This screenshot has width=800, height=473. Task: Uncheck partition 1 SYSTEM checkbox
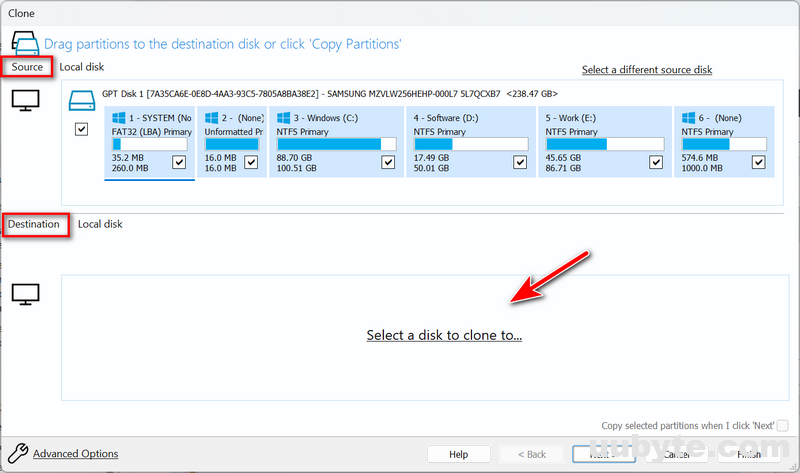(x=179, y=162)
